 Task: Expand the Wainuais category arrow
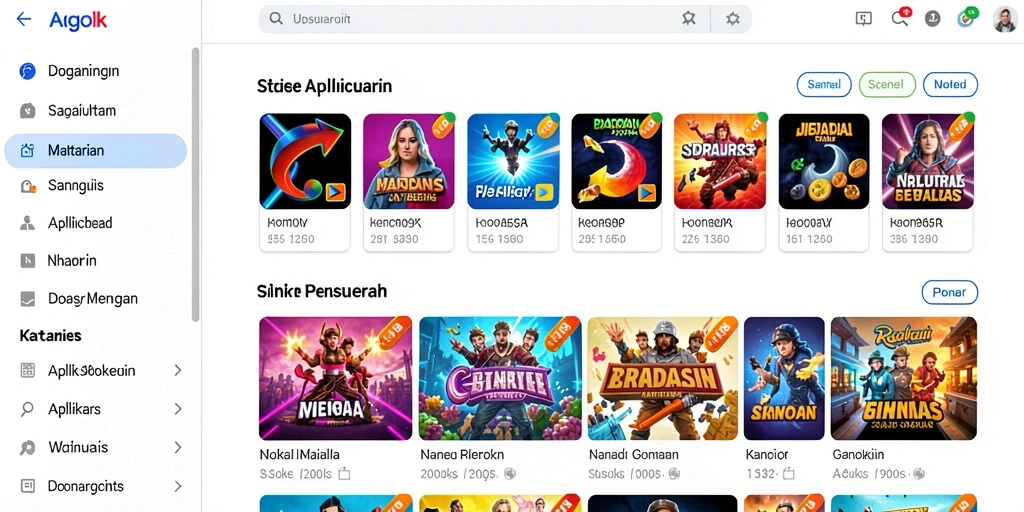[178, 447]
